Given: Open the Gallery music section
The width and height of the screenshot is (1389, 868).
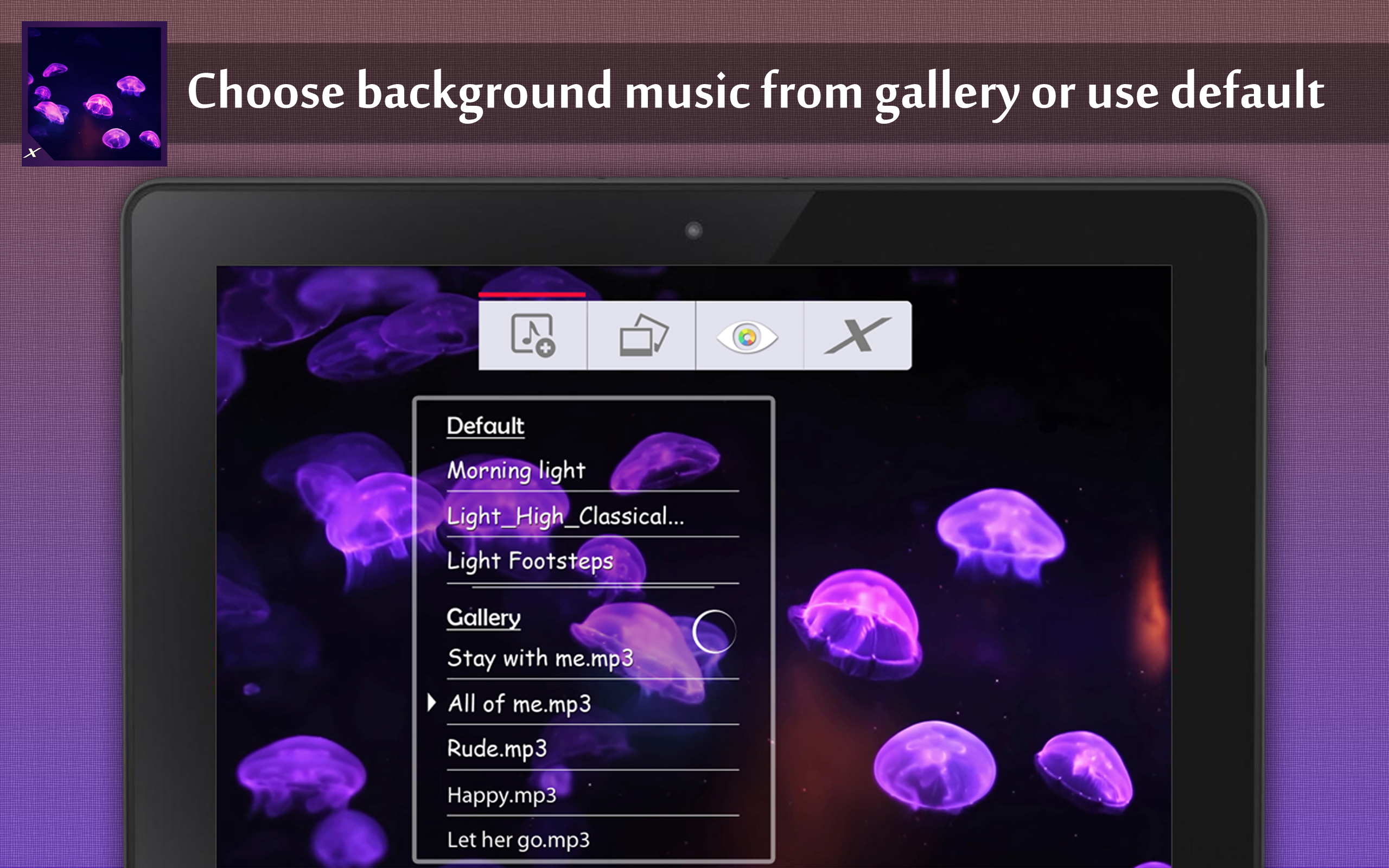Looking at the screenshot, I should [x=483, y=618].
